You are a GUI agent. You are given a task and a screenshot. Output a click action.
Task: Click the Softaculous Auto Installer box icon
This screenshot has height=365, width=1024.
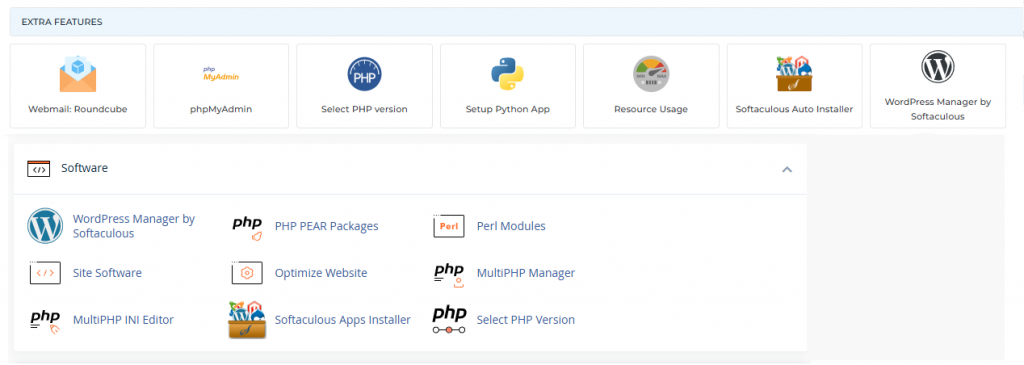(x=794, y=73)
